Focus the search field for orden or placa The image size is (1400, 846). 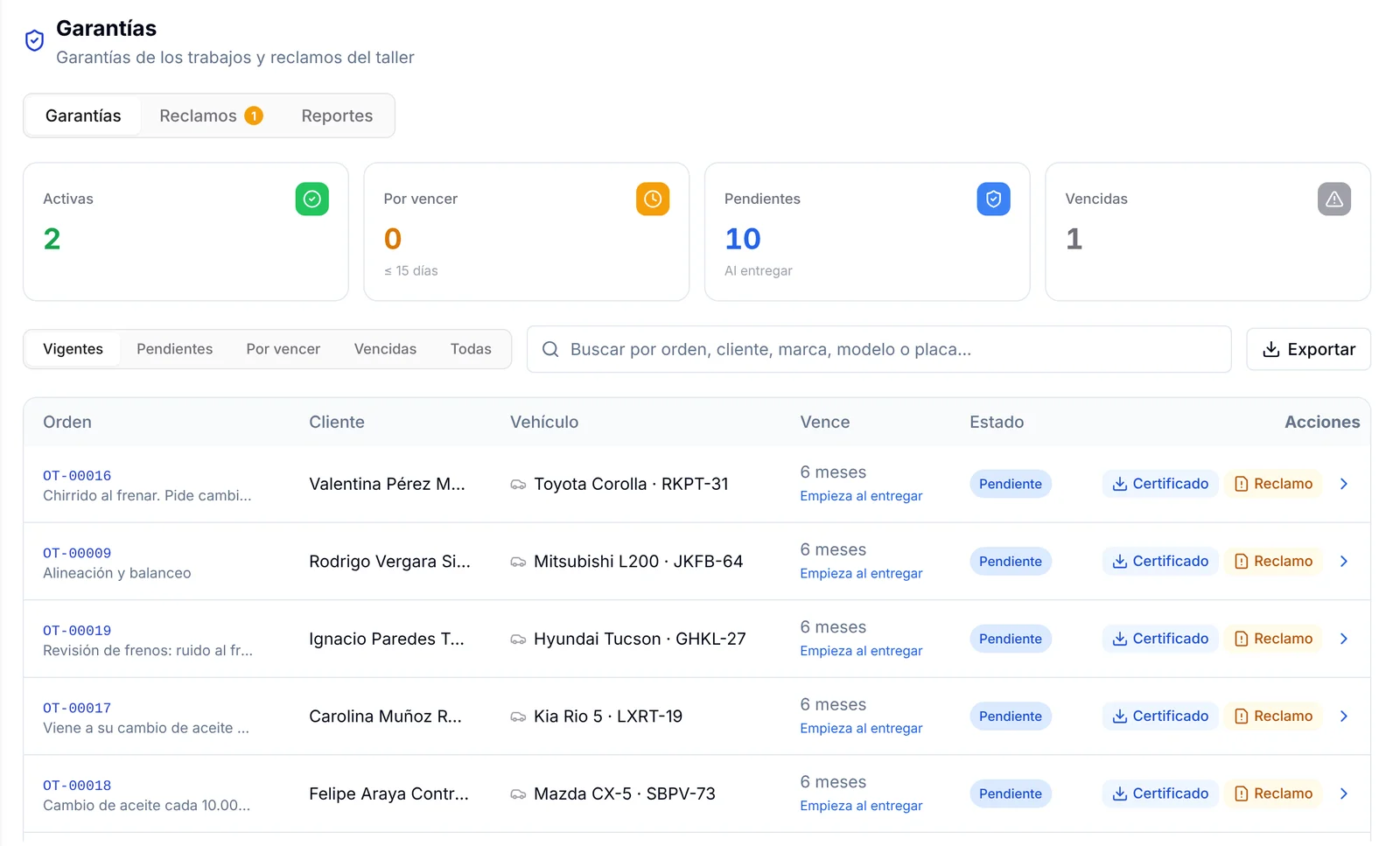[878, 349]
